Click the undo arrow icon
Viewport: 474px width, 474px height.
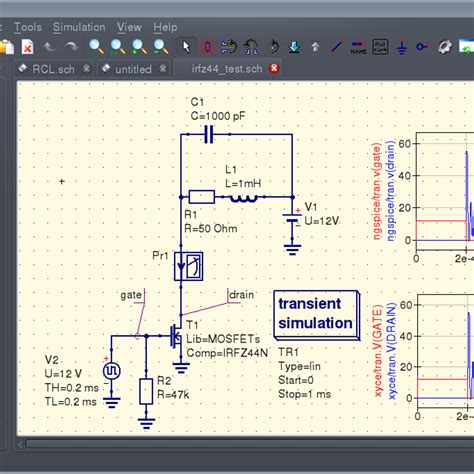(x=50, y=47)
